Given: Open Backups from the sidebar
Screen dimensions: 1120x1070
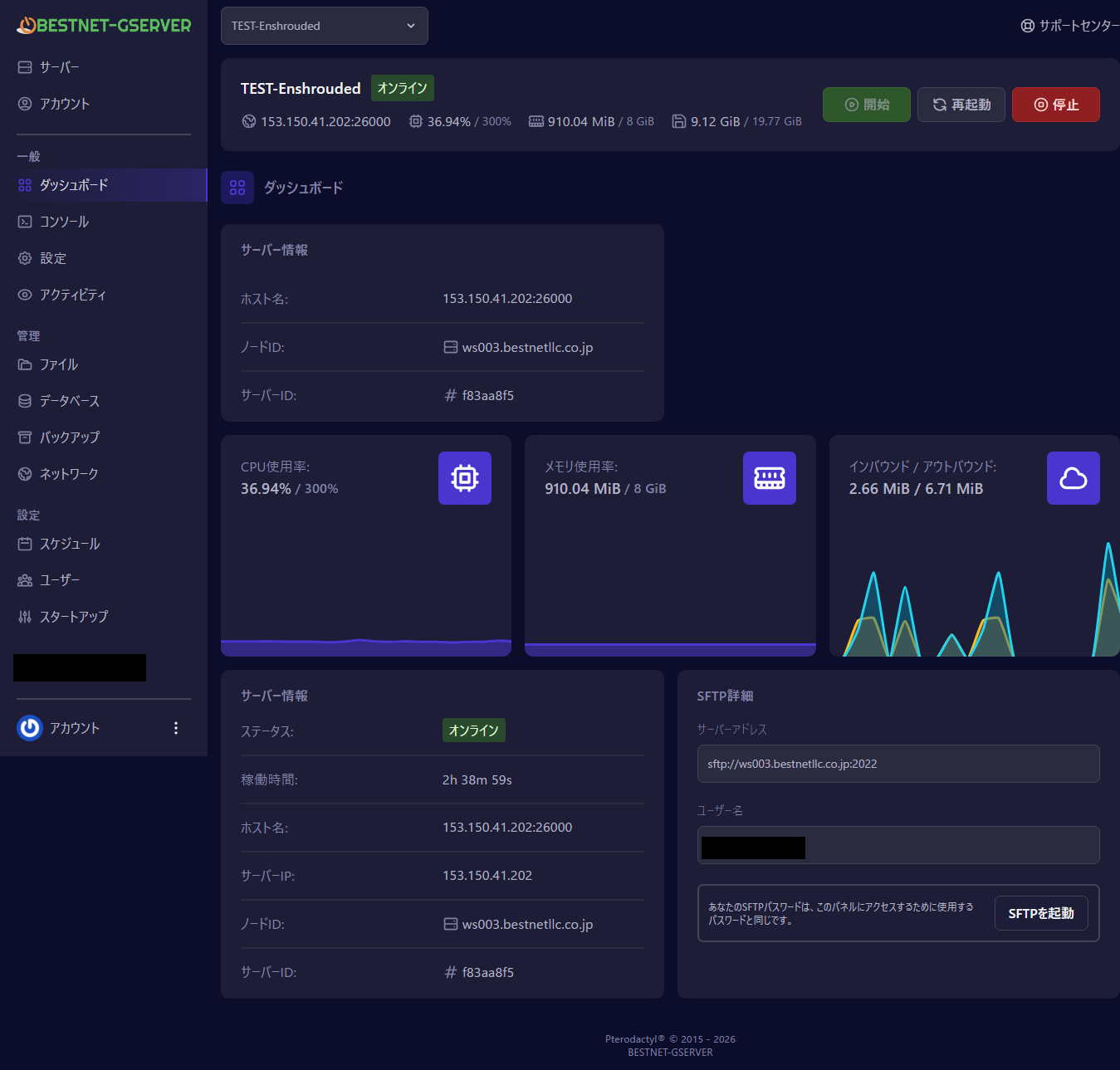Looking at the screenshot, I should click(69, 437).
